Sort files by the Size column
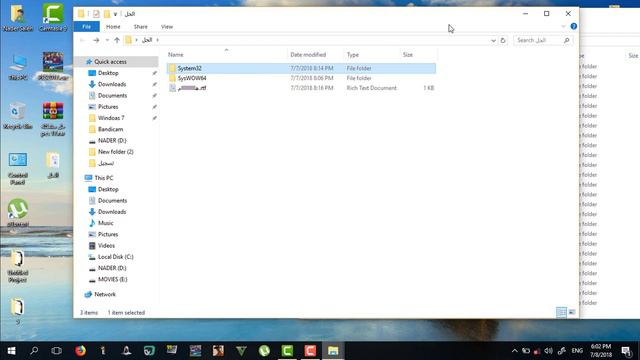 coord(408,55)
